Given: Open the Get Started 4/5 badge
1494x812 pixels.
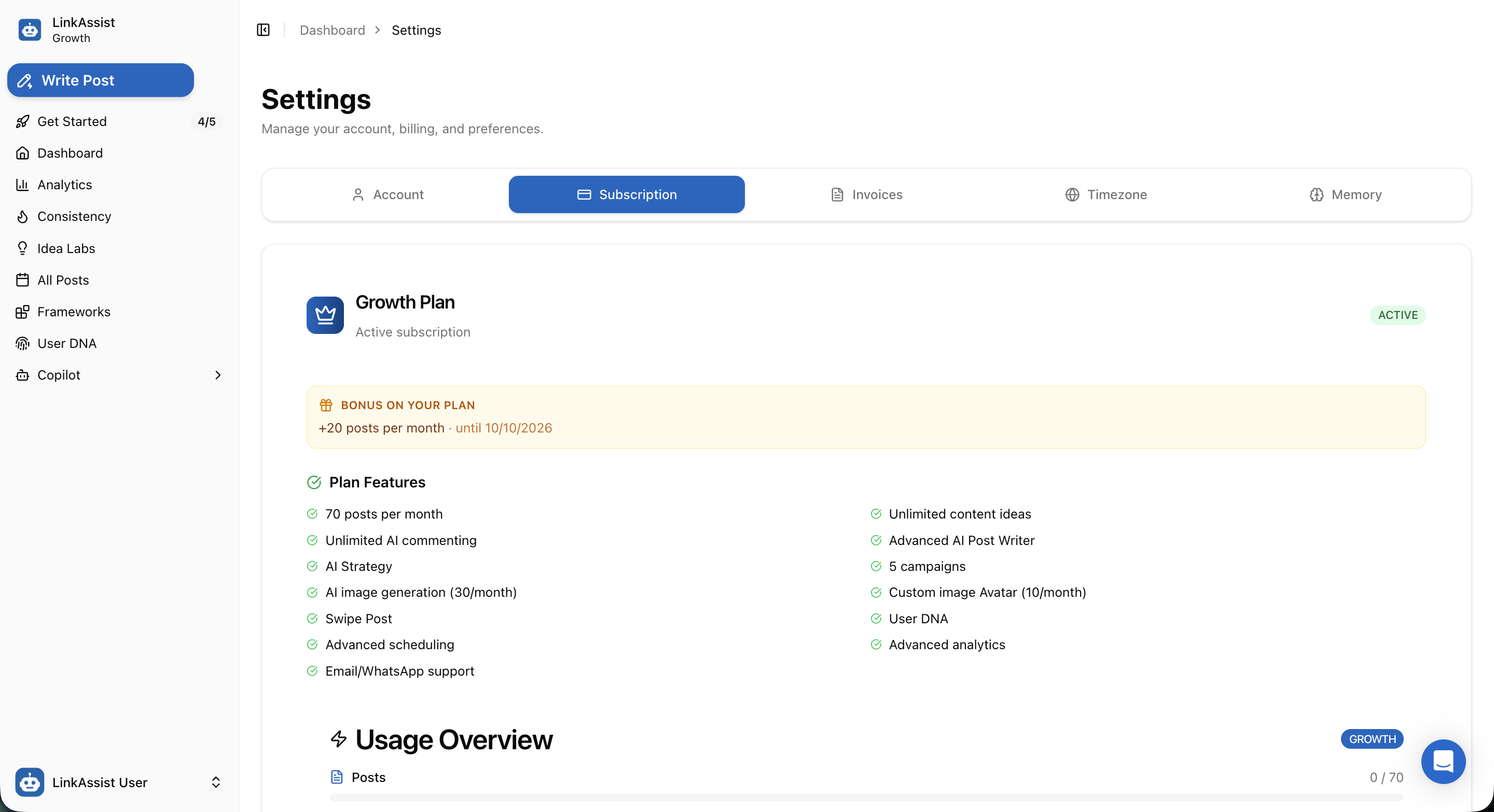Looking at the screenshot, I should pyautogui.click(x=206, y=121).
